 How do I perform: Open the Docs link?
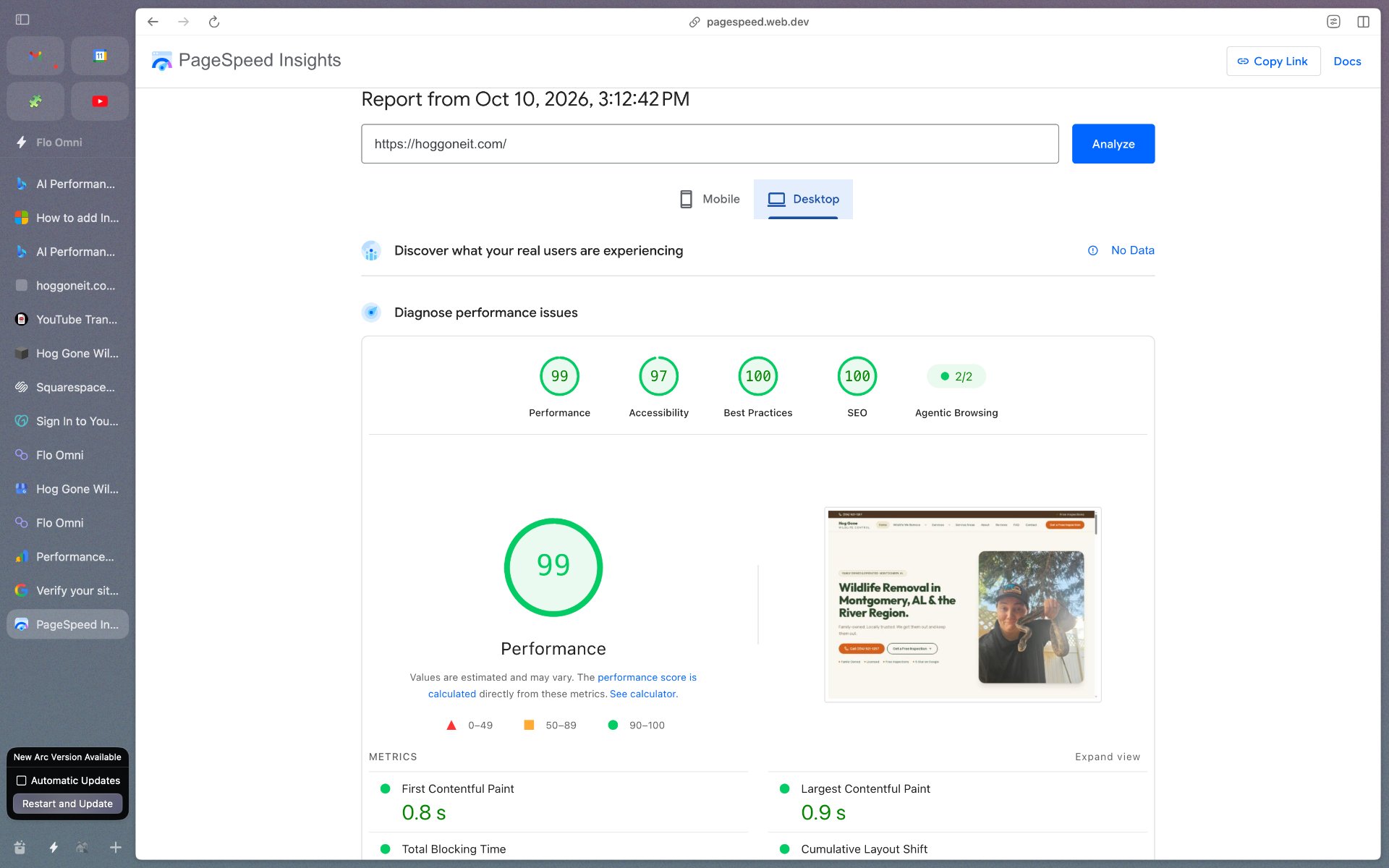[x=1347, y=61]
